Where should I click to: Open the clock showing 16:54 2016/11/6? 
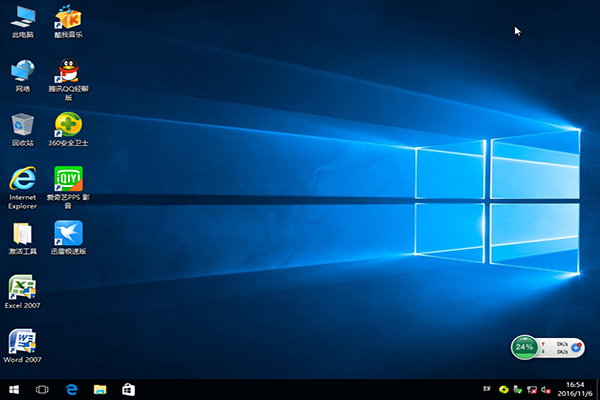coord(575,389)
